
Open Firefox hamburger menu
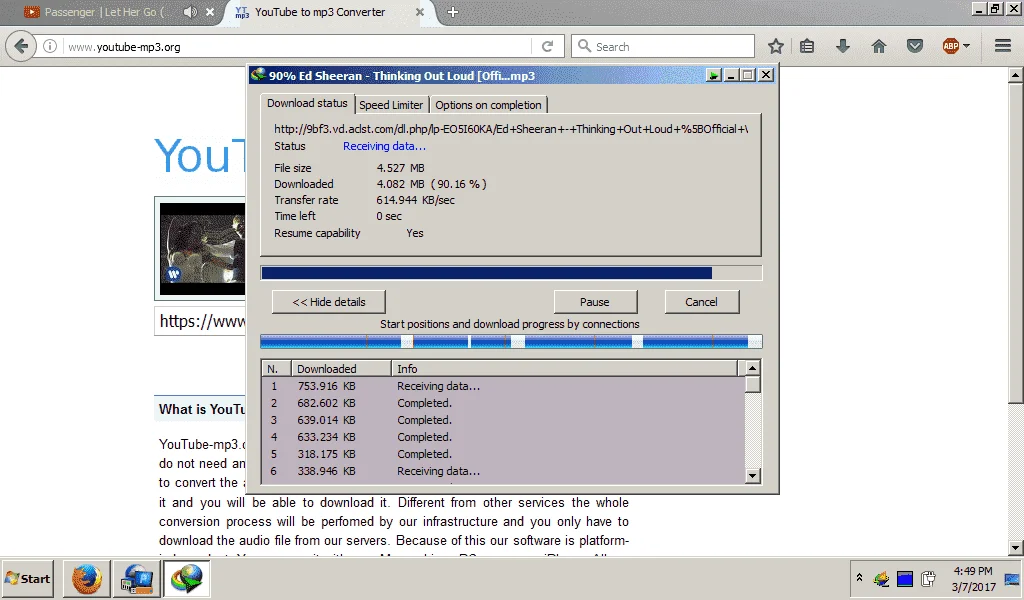point(1003,46)
